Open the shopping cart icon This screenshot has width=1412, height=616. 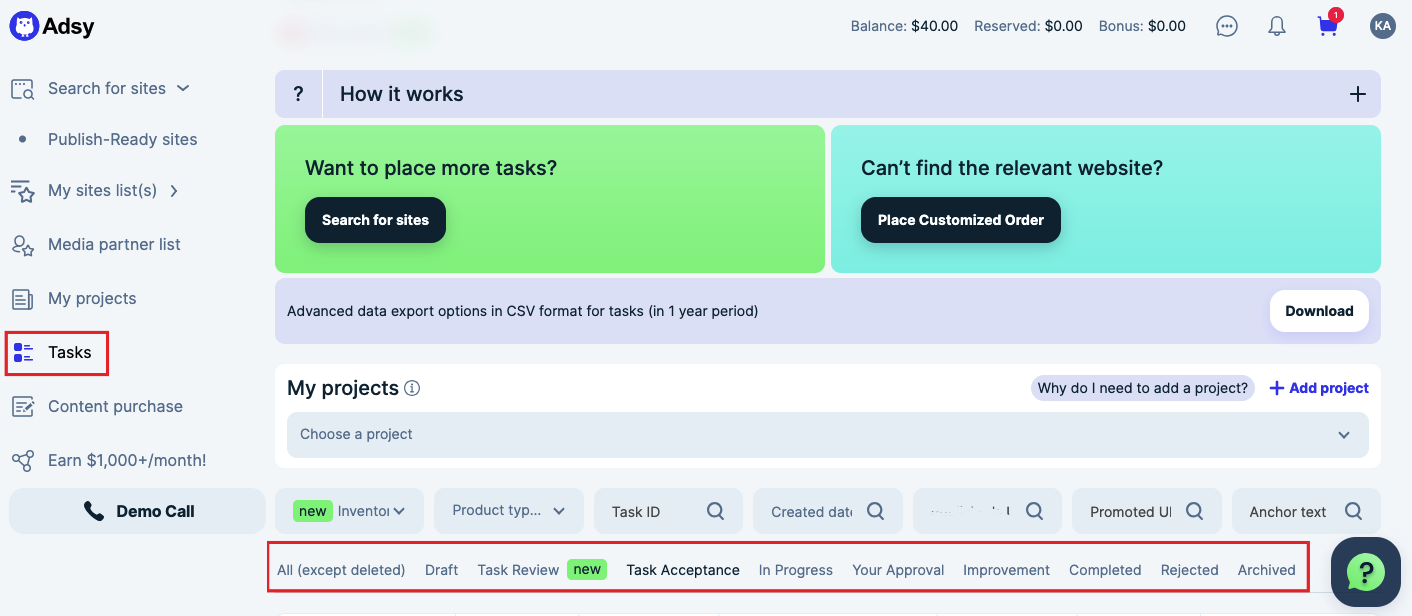click(x=1327, y=27)
